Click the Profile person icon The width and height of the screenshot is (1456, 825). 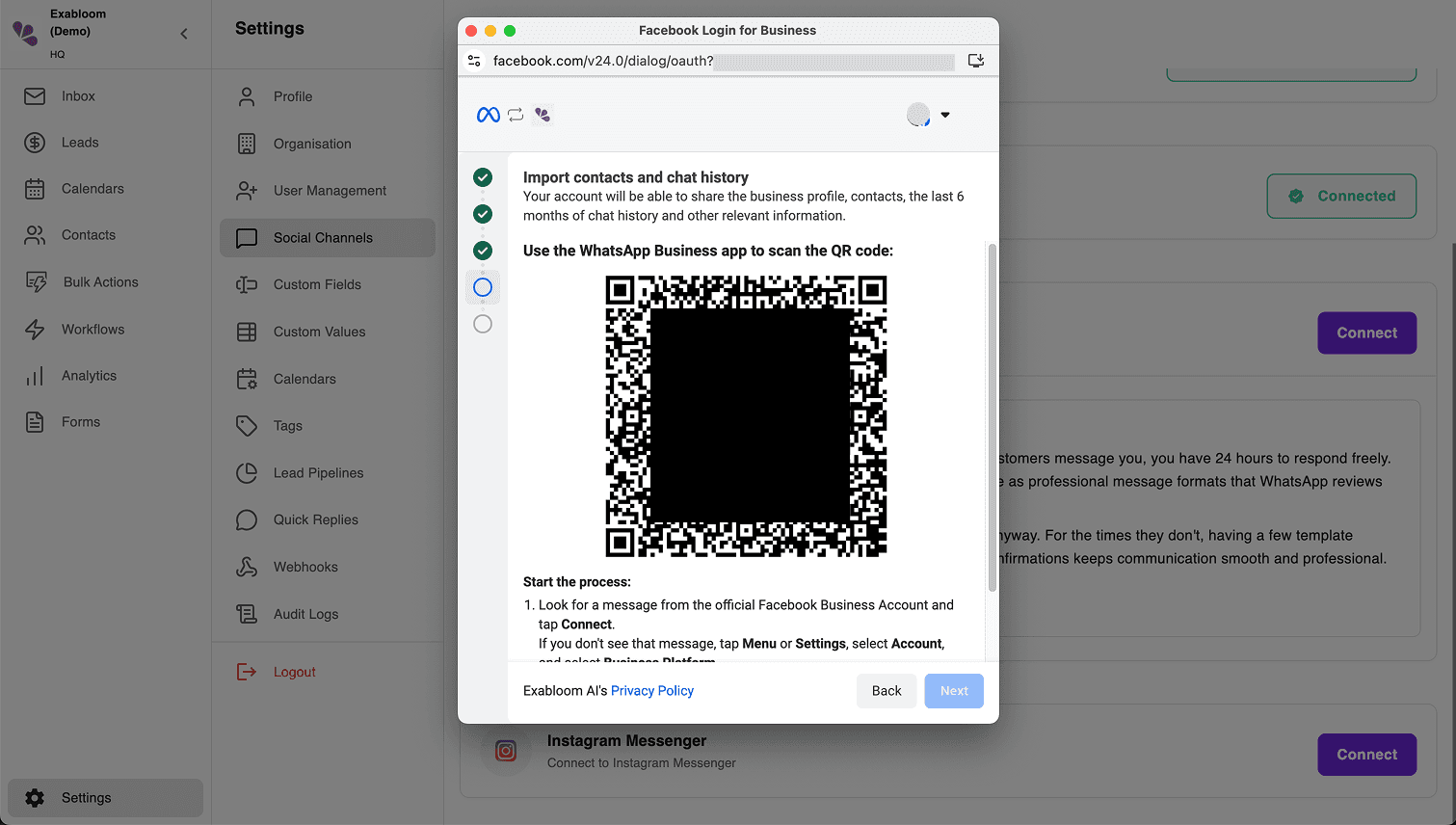click(x=247, y=96)
